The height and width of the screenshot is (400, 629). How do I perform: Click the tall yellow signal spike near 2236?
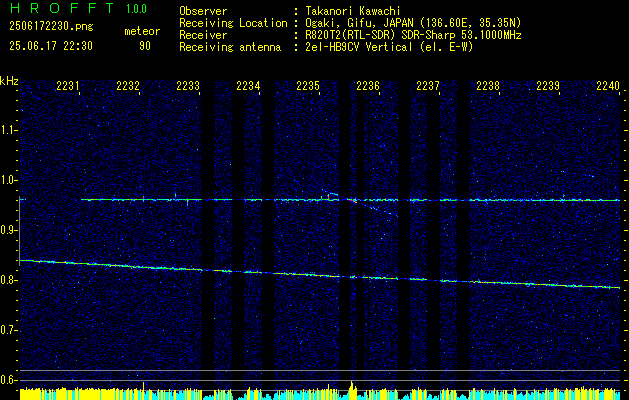tap(352, 390)
